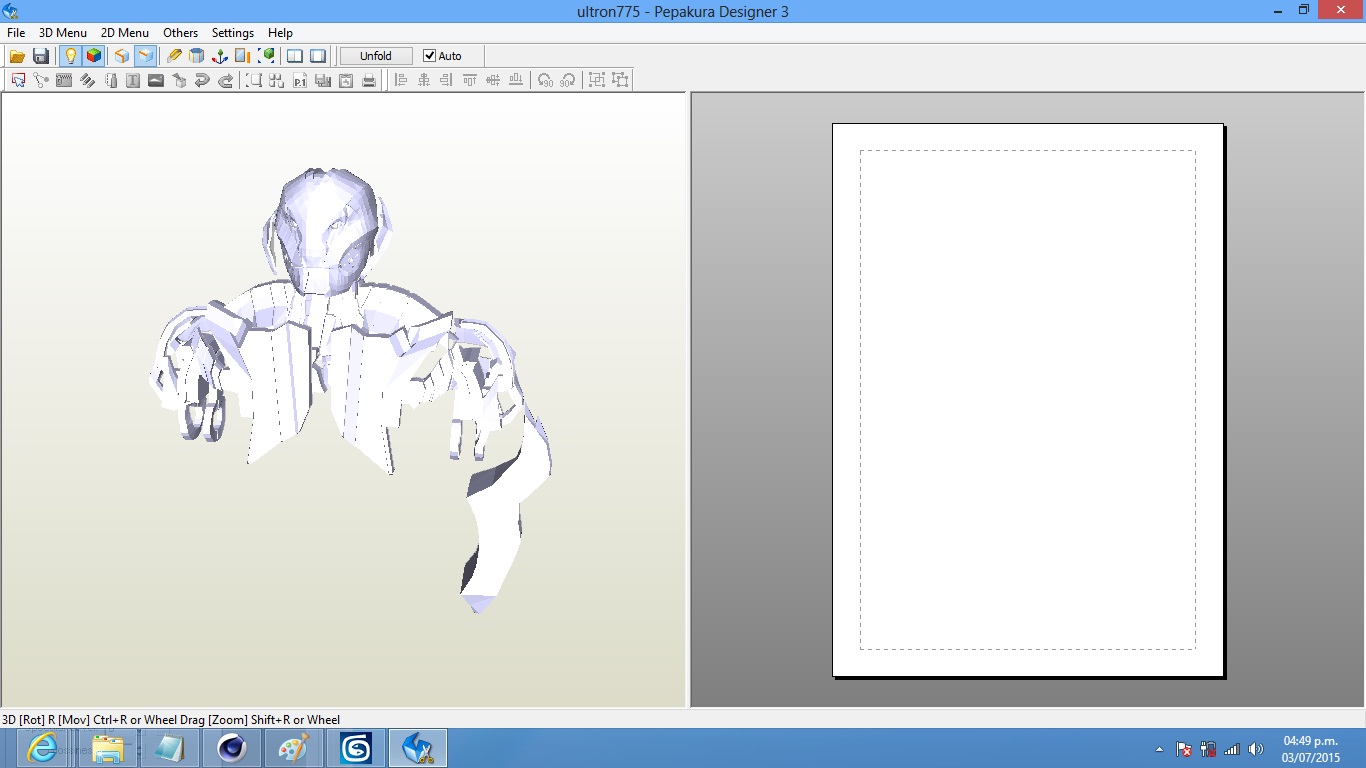
Task: Click the align bottom icon
Action: 516,80
